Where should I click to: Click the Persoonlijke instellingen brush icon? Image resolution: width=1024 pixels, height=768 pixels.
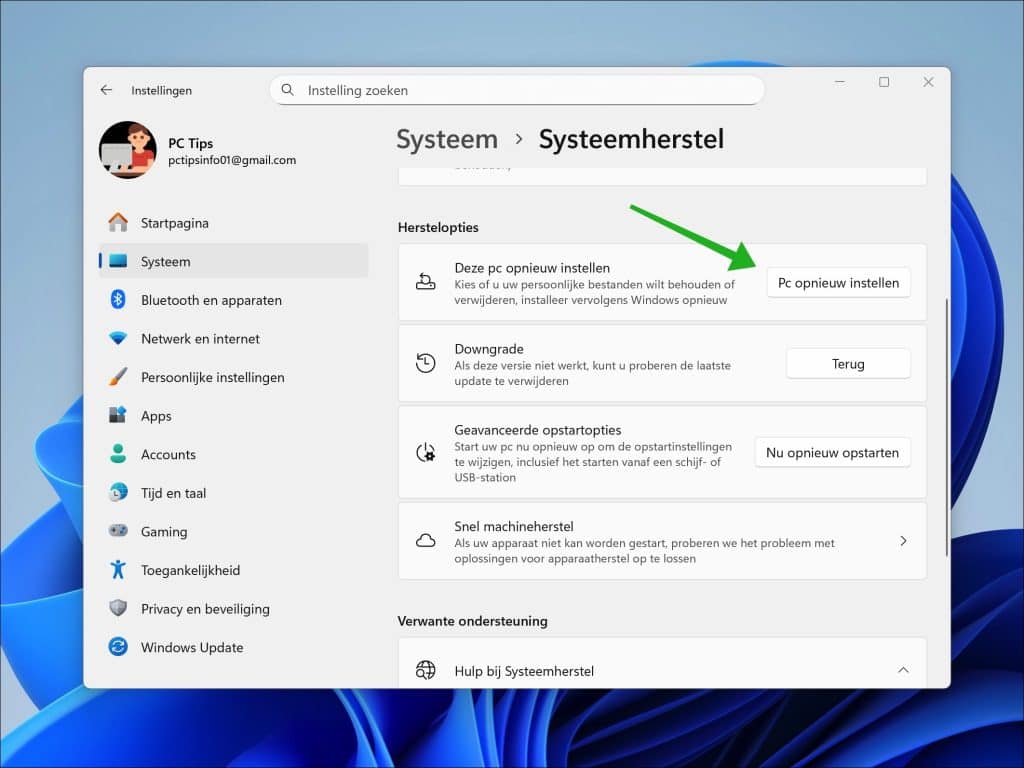[118, 377]
